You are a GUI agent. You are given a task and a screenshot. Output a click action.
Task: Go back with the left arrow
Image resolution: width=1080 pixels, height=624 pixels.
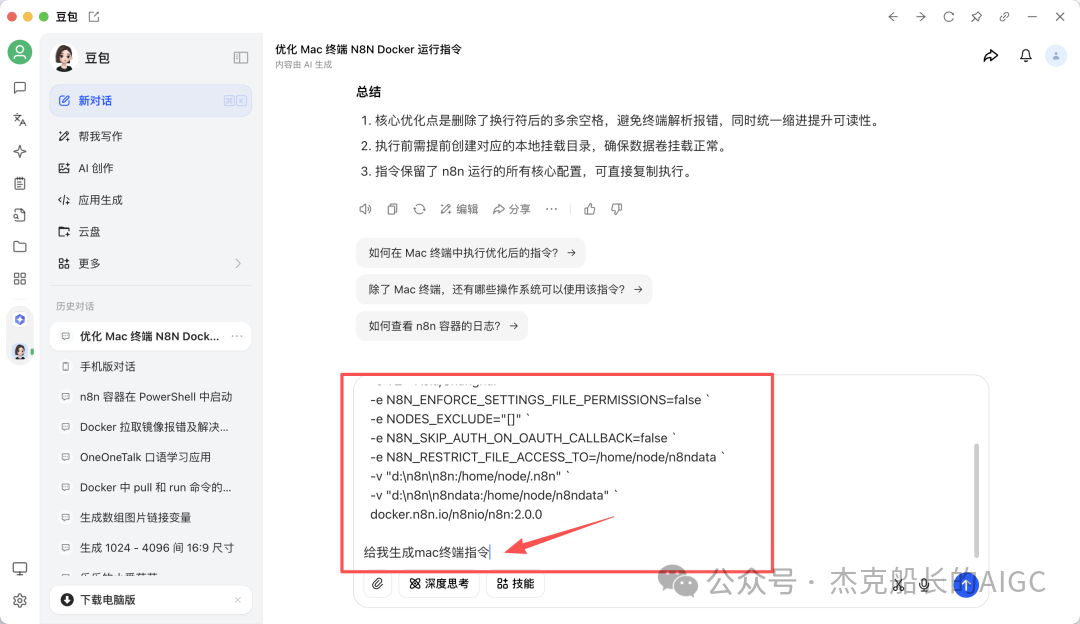coord(893,17)
